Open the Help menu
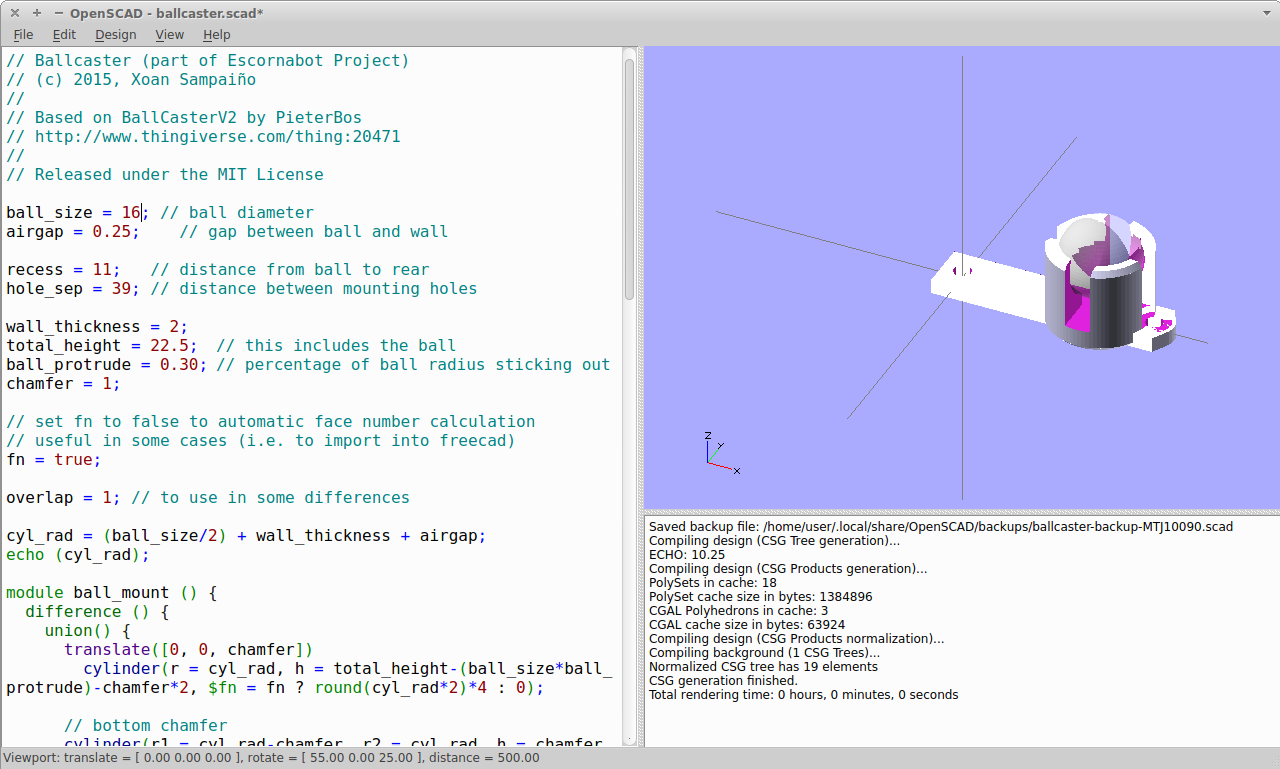 click(x=217, y=34)
